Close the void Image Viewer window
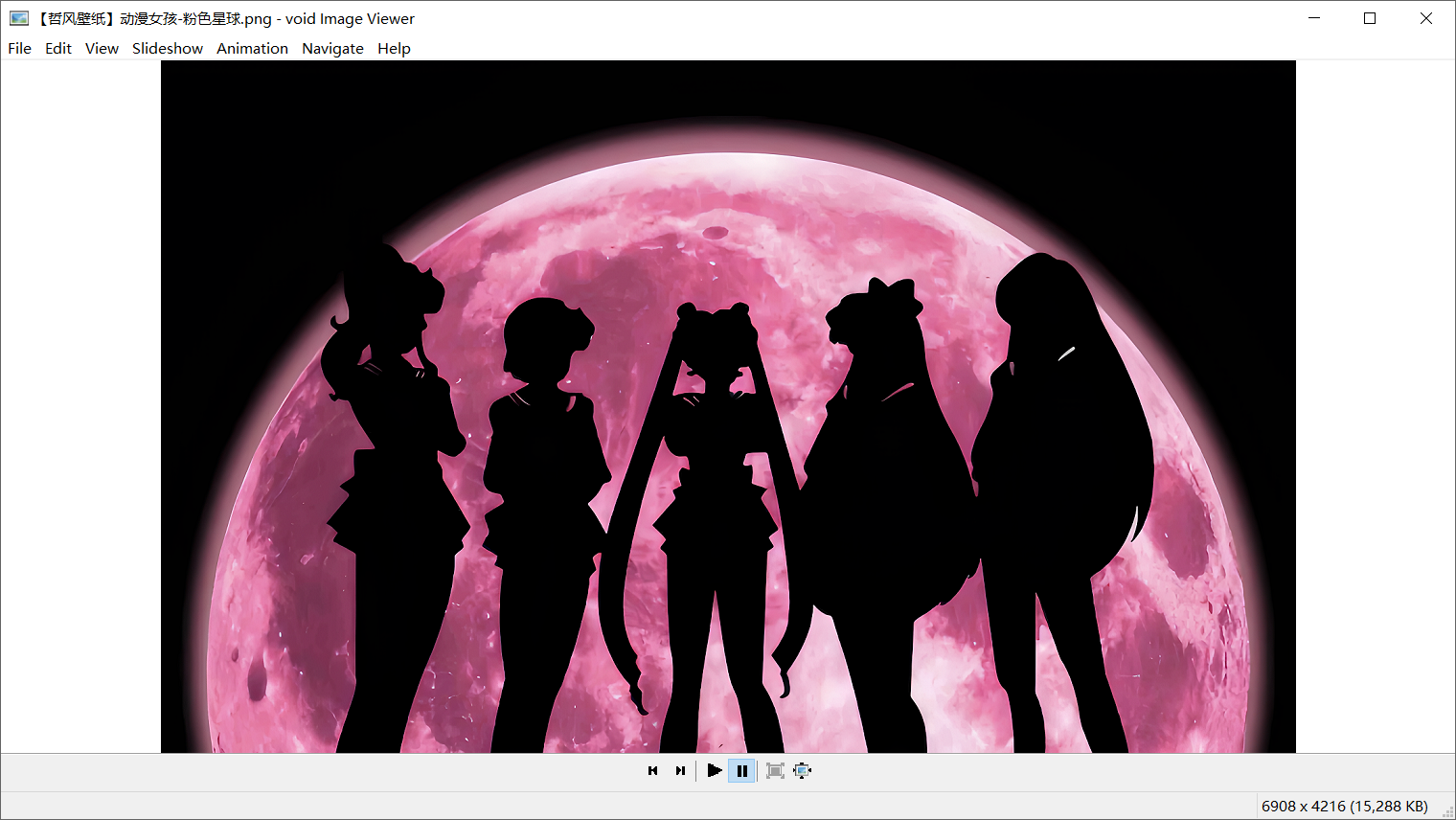The image size is (1456, 820). (x=1425, y=18)
